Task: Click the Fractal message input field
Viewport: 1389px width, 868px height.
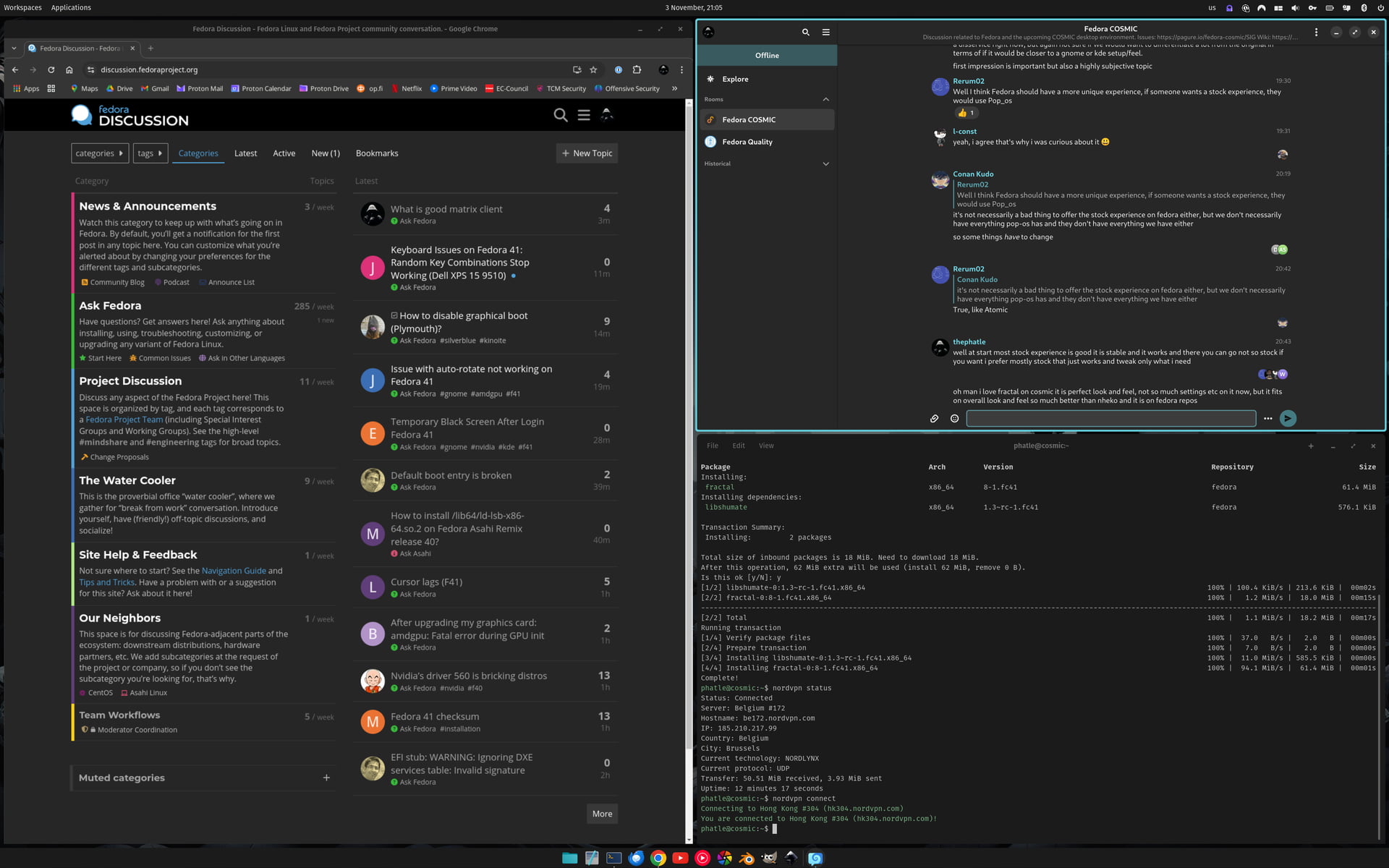Action: 1110,418
